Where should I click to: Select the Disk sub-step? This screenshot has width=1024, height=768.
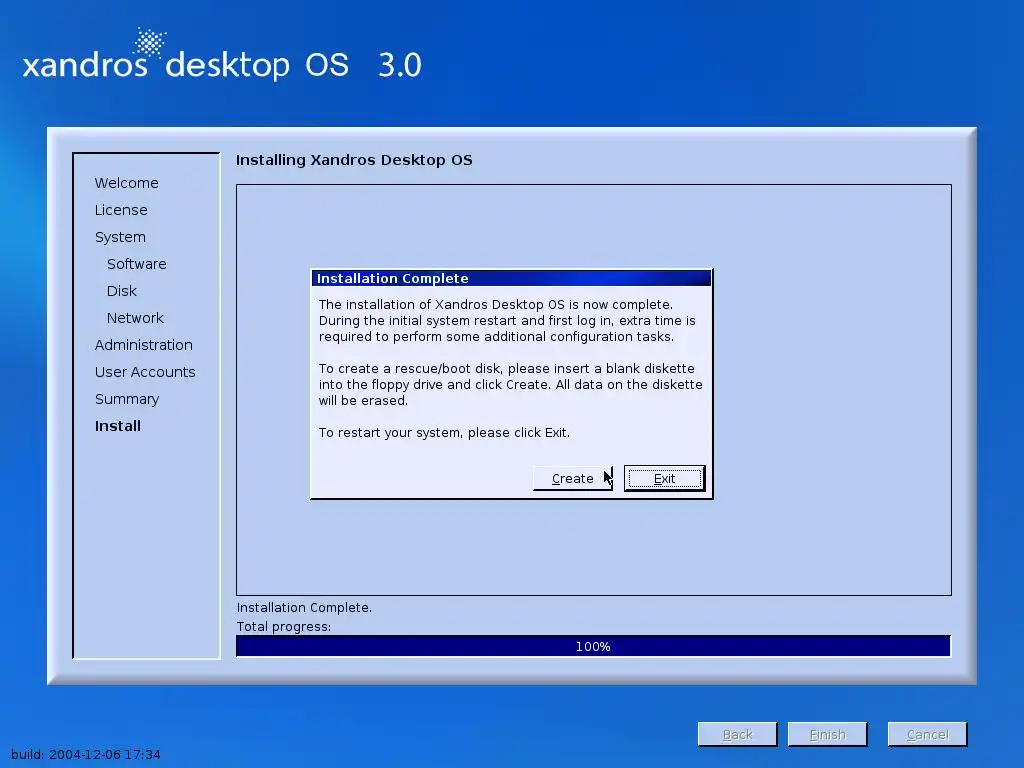122,291
